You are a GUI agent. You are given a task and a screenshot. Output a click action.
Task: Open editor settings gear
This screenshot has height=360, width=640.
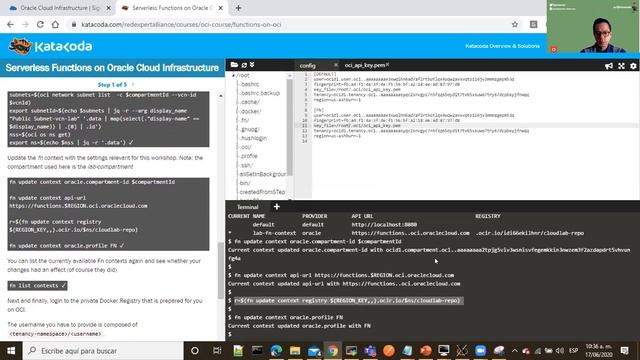(x=633, y=66)
